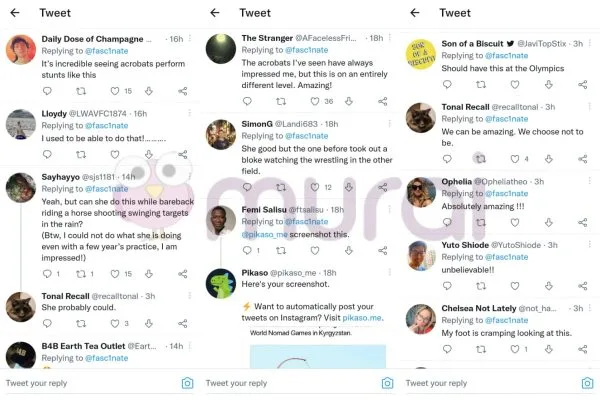This screenshot has height=400, width=600.
Task: Share Chelsea Not Lately's tweet
Action: 582,349
